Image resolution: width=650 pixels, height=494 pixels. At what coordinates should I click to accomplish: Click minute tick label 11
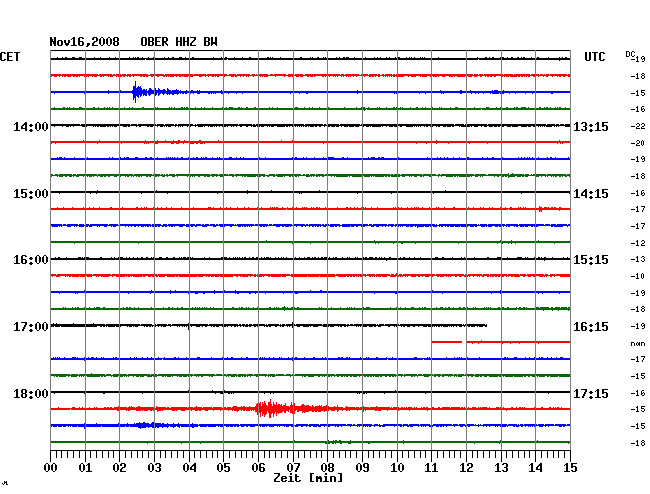click(x=432, y=468)
